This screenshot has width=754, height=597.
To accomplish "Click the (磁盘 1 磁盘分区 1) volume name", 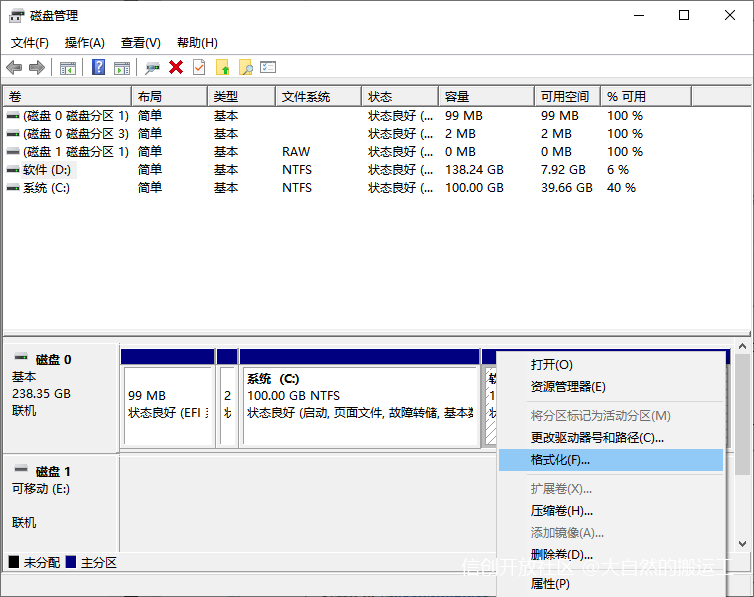I will tap(76, 152).
